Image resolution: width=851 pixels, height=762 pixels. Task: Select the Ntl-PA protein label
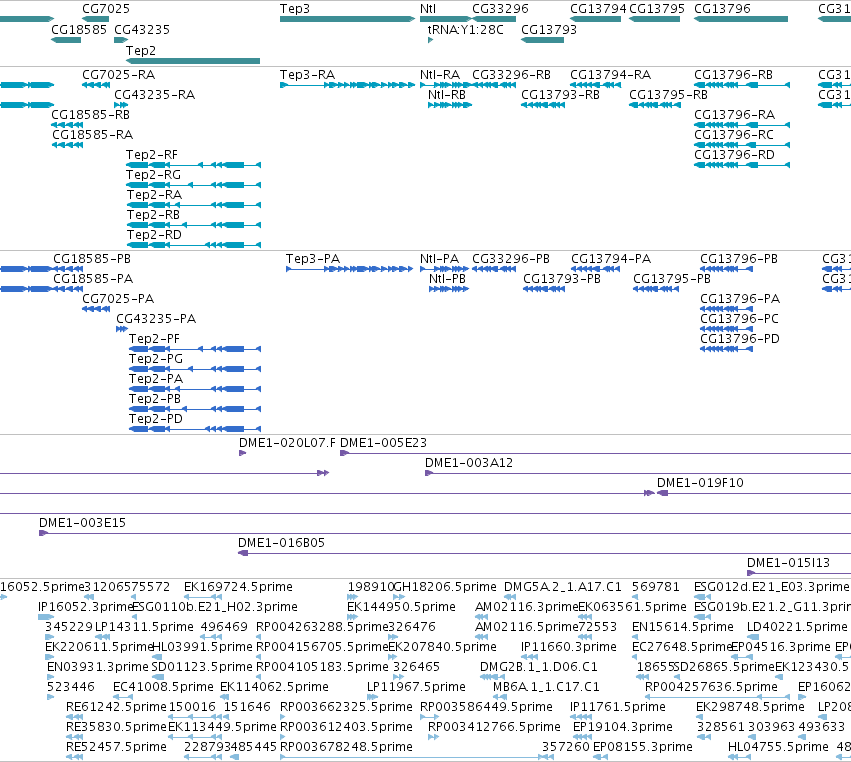point(439,258)
